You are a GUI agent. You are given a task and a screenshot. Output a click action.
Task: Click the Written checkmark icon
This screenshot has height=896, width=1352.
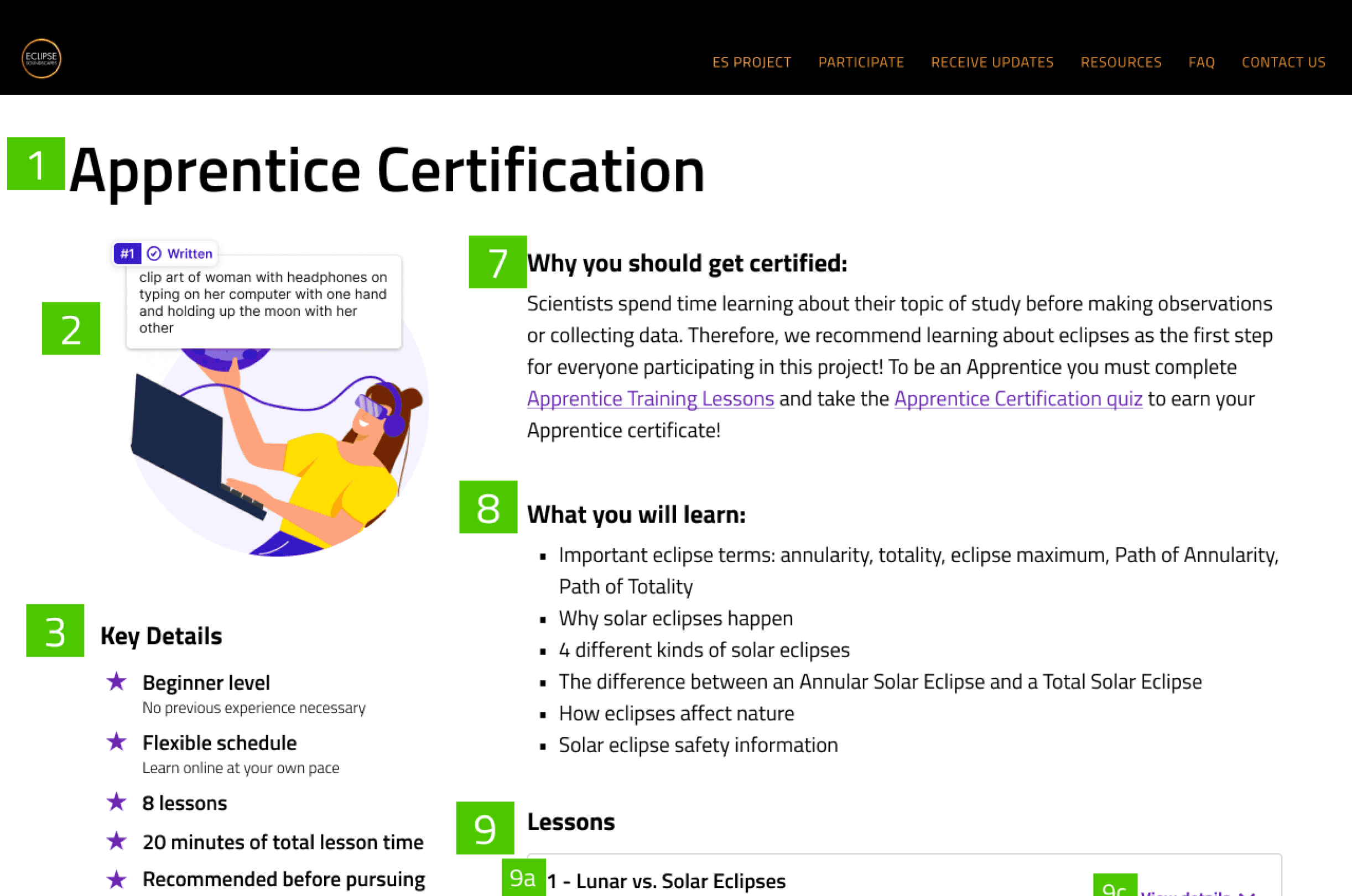154,254
